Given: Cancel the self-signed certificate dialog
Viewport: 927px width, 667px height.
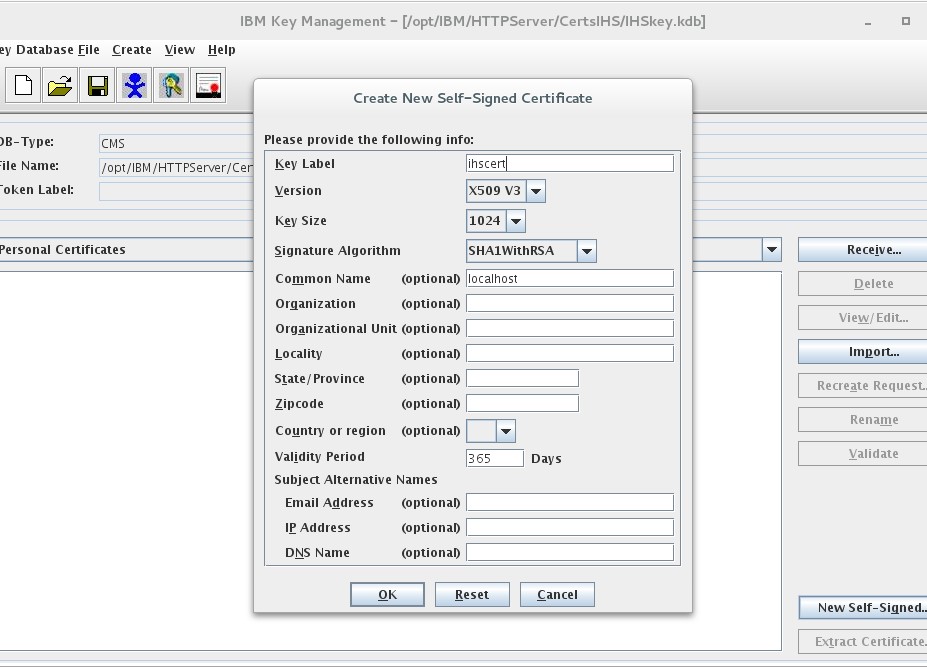Looking at the screenshot, I should [557, 594].
